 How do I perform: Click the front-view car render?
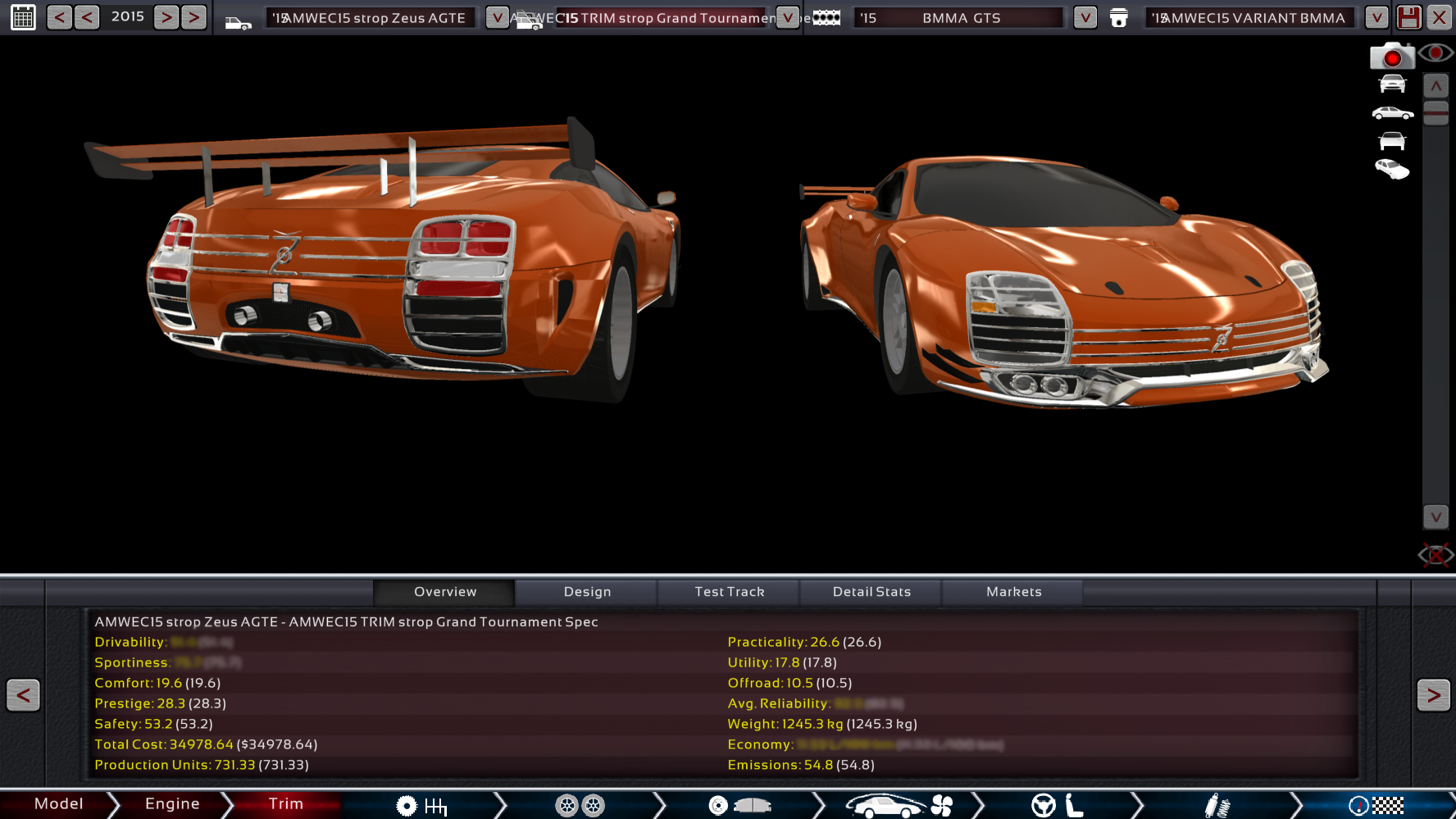point(1063,283)
